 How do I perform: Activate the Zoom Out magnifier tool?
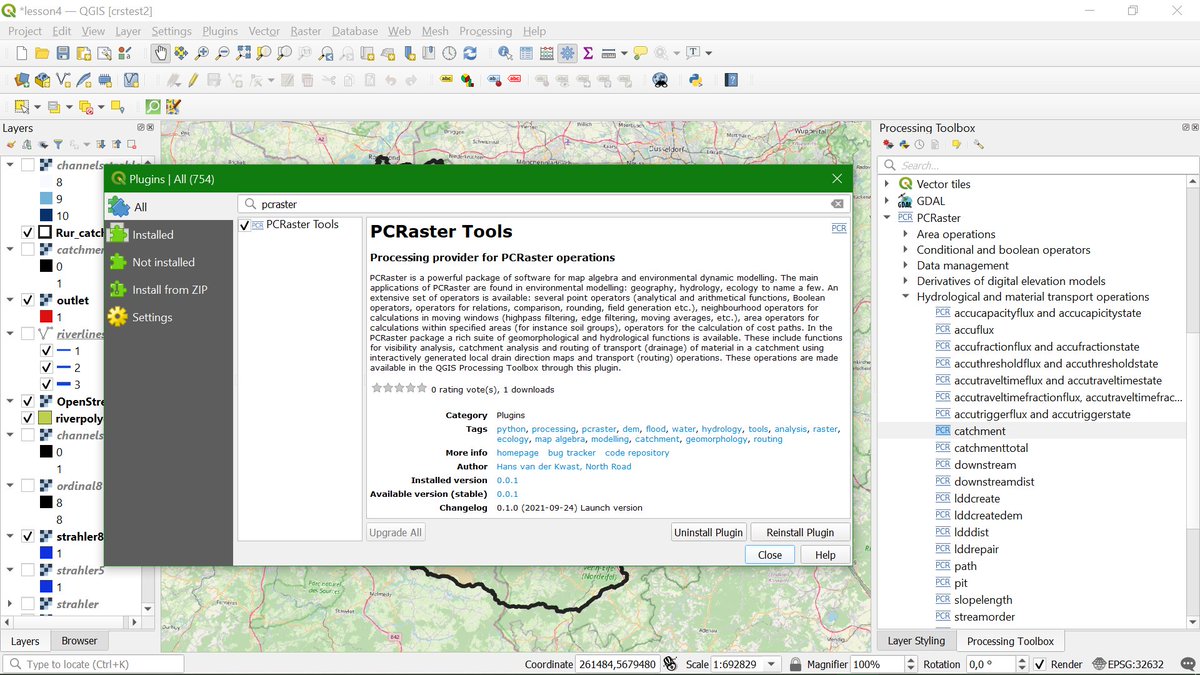click(x=223, y=53)
